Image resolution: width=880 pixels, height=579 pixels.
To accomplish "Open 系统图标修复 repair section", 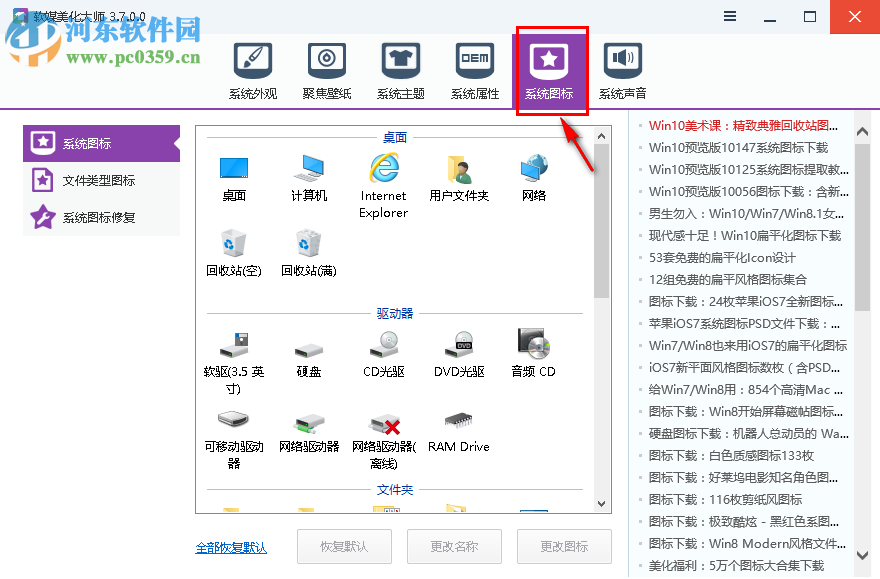I will pos(100,217).
